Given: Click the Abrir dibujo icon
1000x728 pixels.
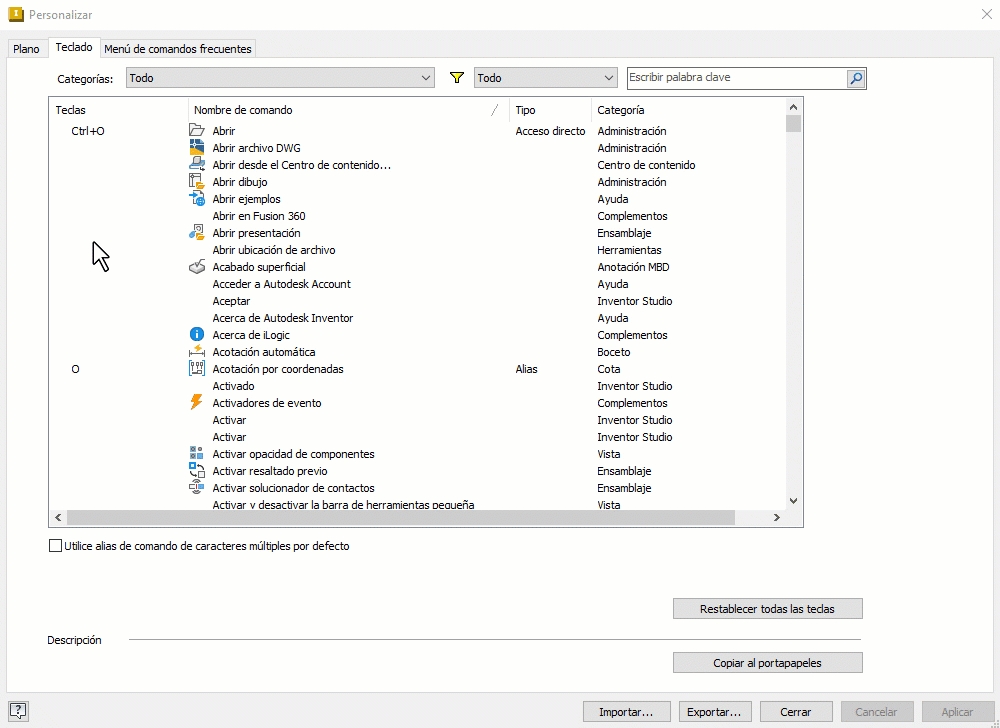Looking at the screenshot, I should click(x=196, y=182).
